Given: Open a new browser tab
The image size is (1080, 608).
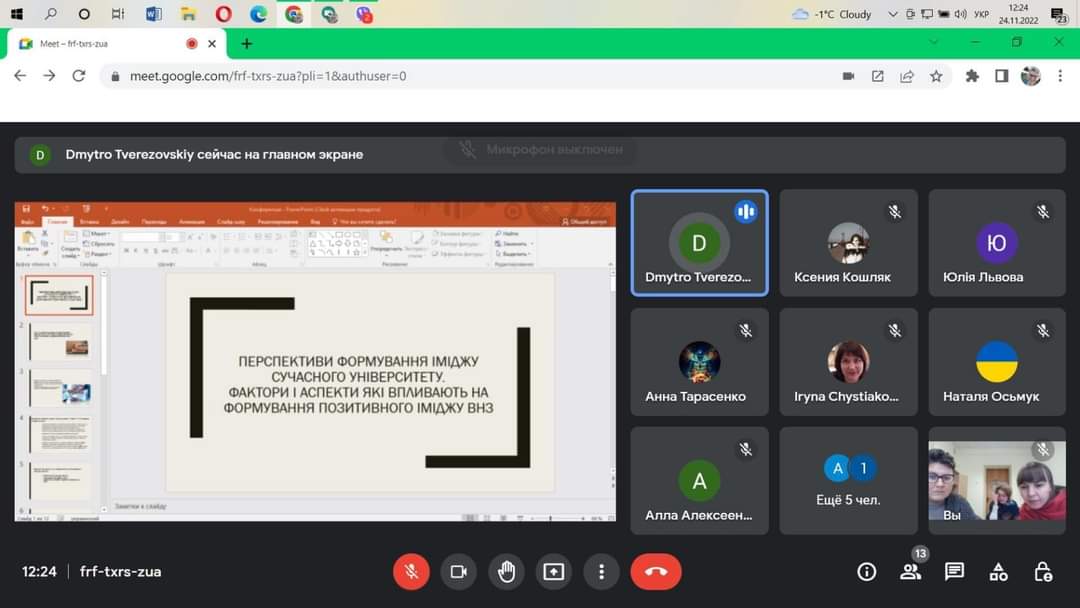Looking at the screenshot, I should (x=247, y=44).
